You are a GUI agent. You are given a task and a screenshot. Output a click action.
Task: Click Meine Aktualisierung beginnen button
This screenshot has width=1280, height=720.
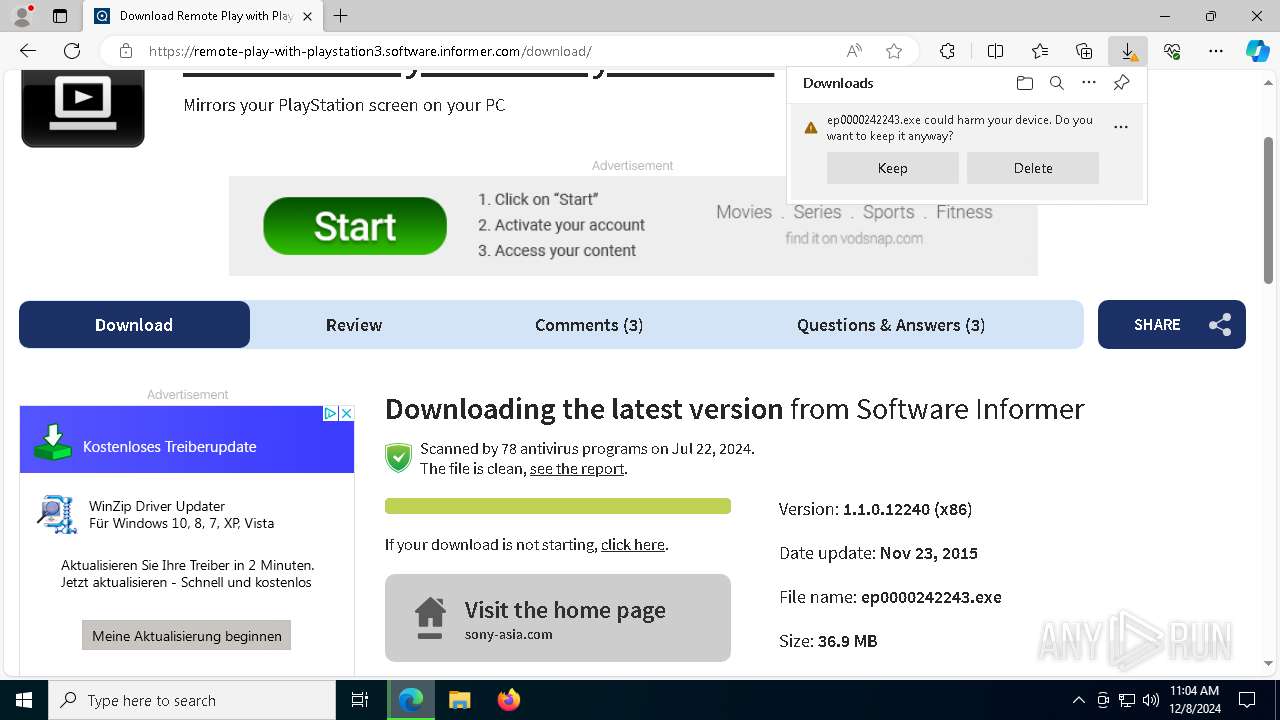point(187,636)
